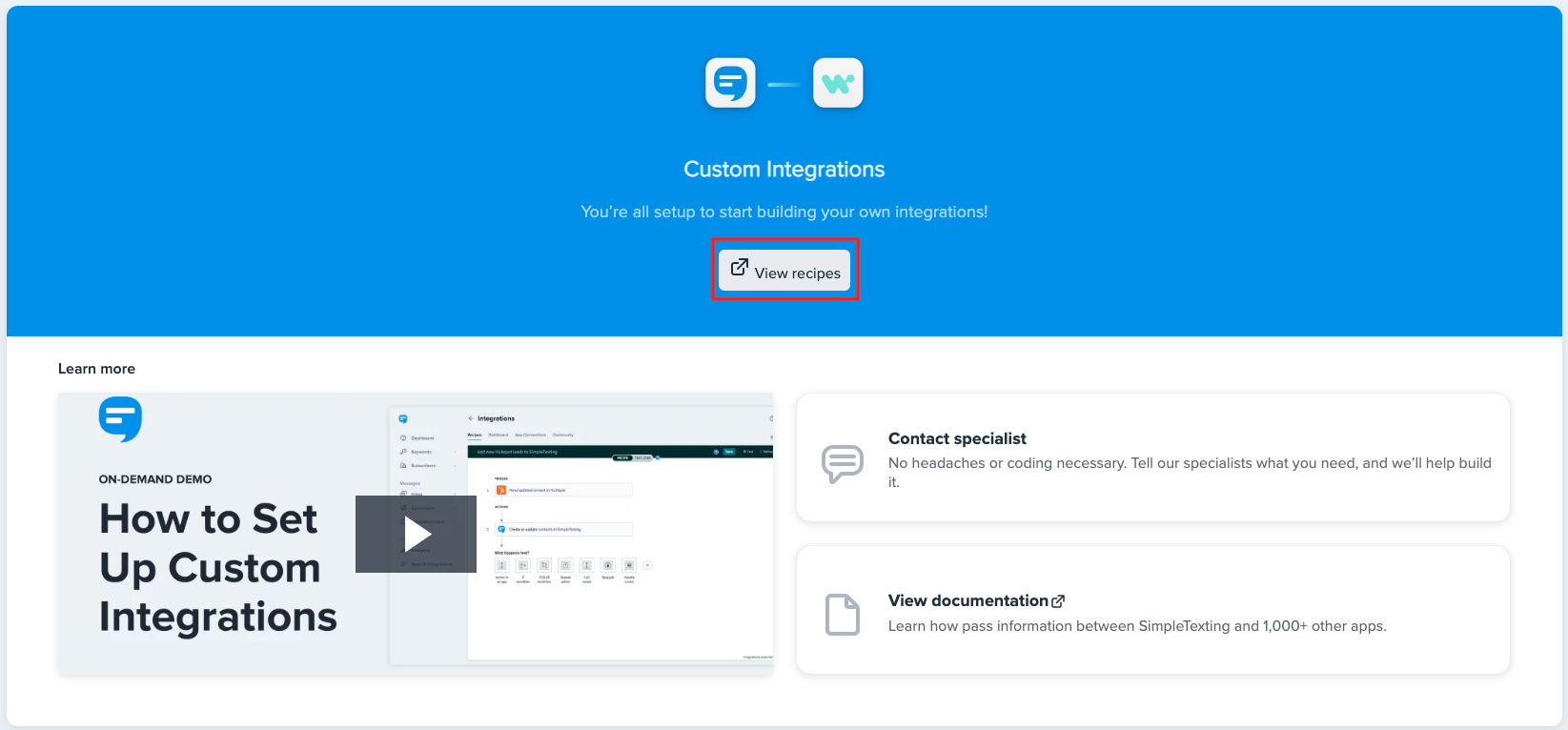Click the SimpleTexting chat logo in the banner
1568x730 pixels.
click(x=730, y=83)
